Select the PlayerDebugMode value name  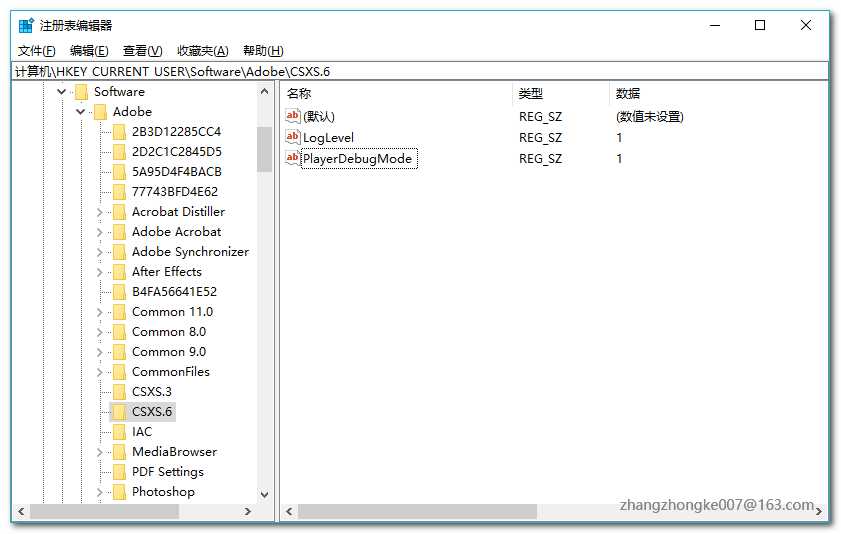(358, 159)
